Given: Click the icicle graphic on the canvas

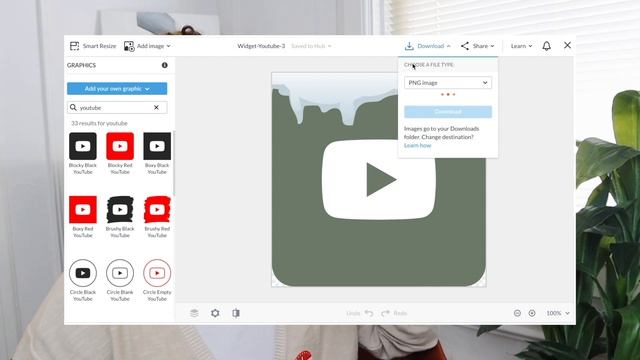Looking at the screenshot, I should tap(335, 100).
